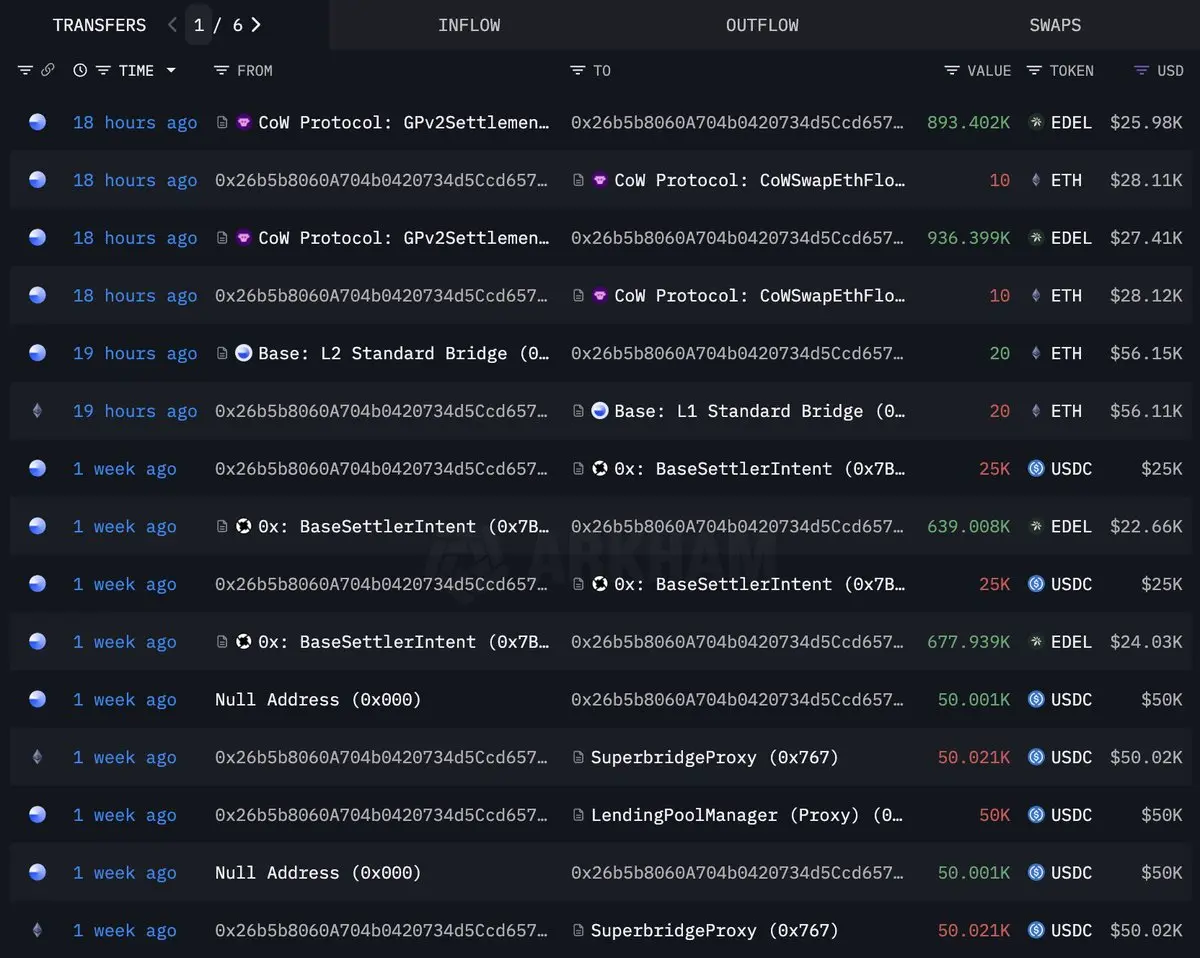1200x958 pixels.
Task: Select the TRANSFERS tab
Action: click(99, 25)
